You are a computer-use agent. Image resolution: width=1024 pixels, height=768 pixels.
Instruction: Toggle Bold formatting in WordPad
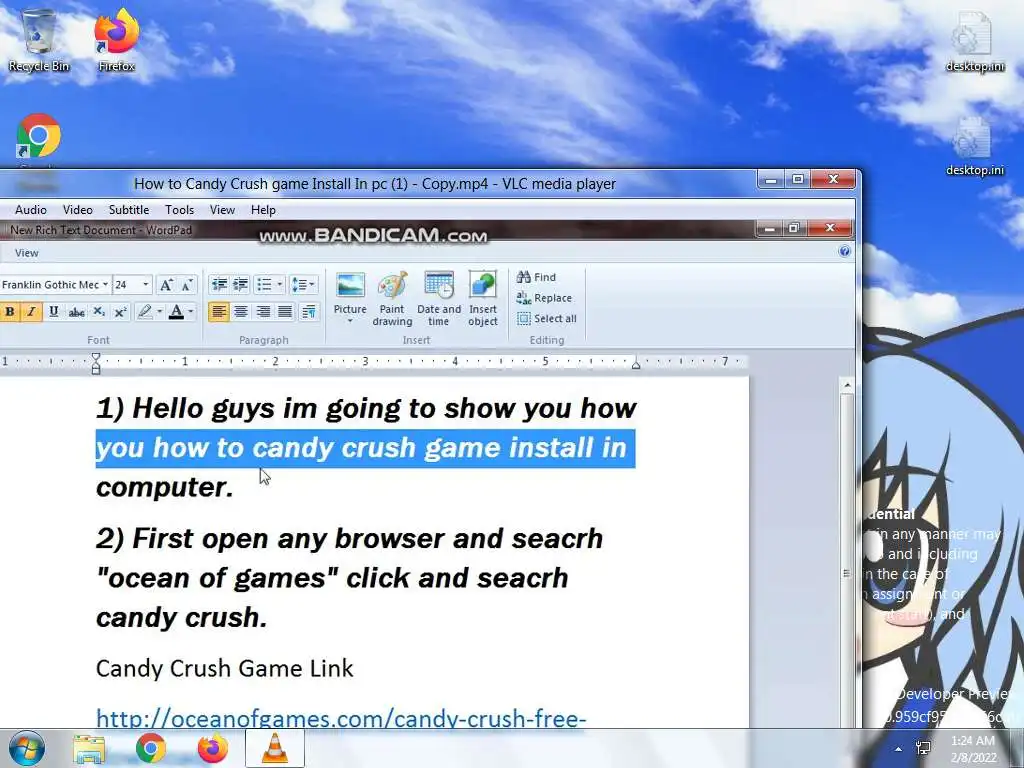[x=10, y=312]
